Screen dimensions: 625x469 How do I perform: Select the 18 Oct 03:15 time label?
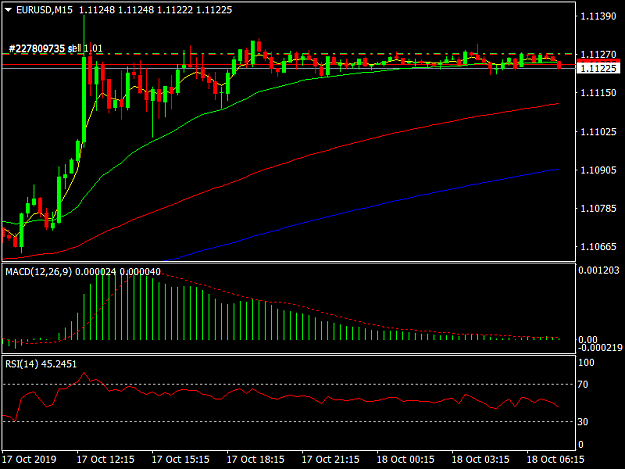click(x=480, y=459)
